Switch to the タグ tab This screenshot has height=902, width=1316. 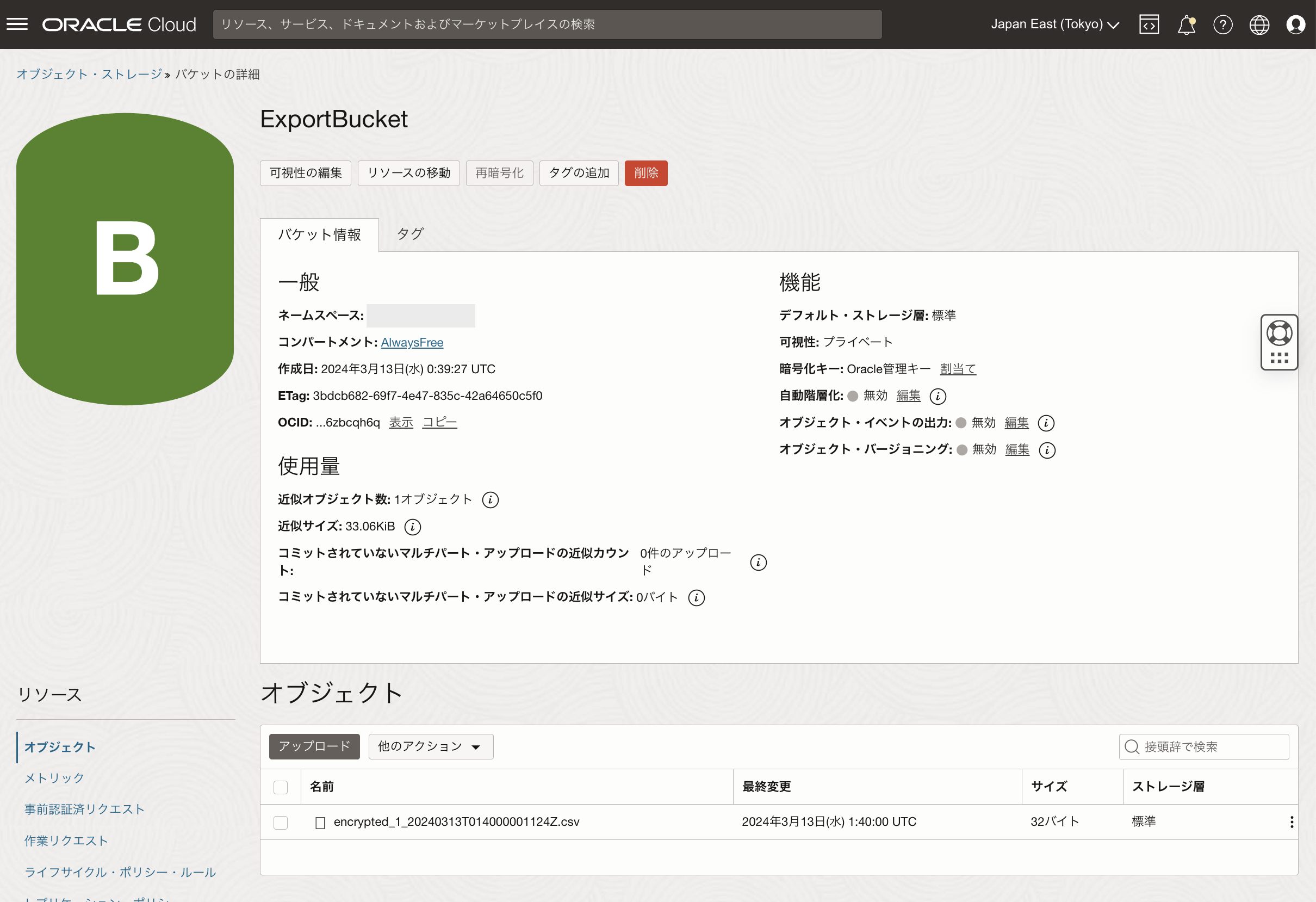click(x=409, y=234)
